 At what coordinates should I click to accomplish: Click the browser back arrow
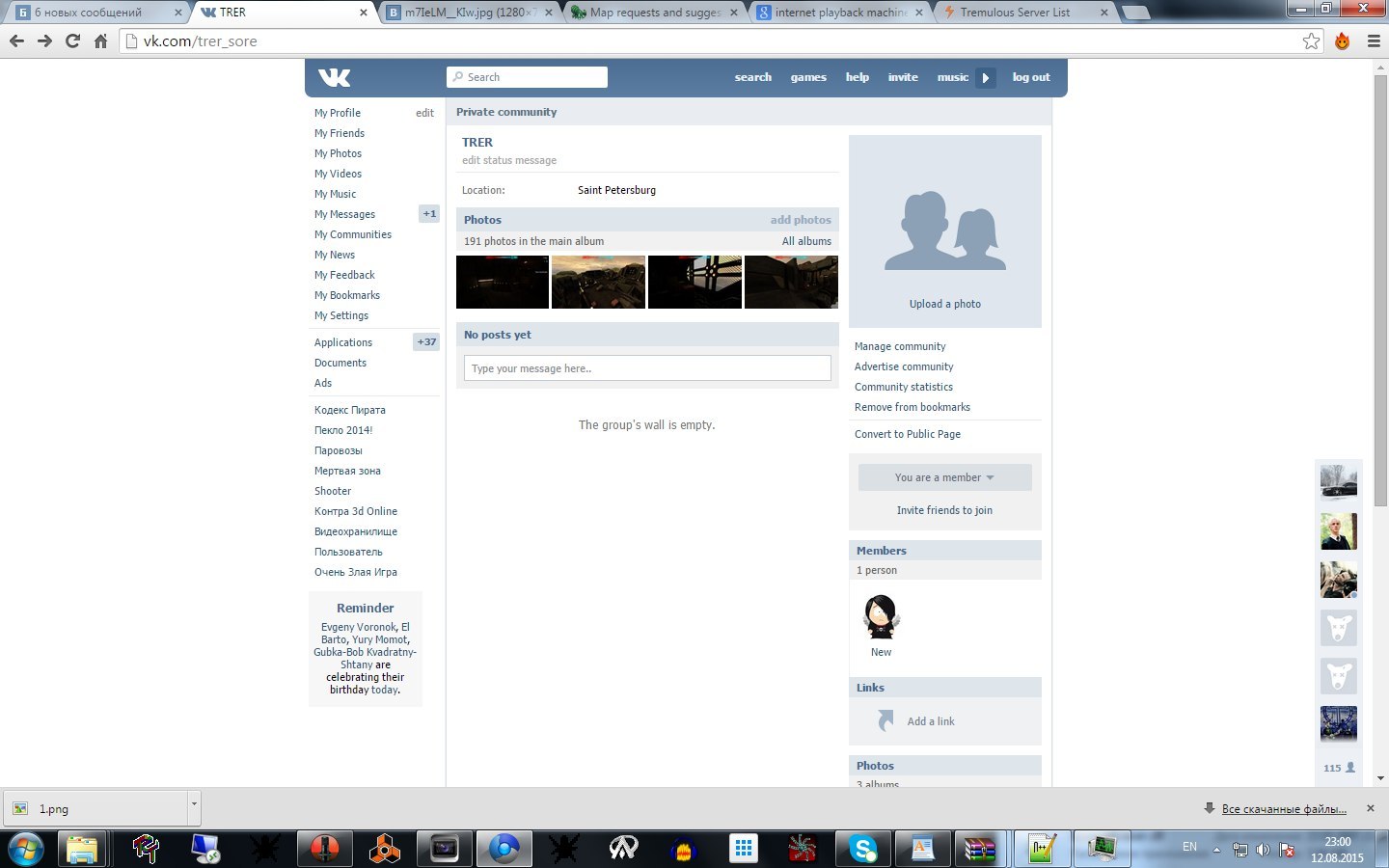coord(16,41)
